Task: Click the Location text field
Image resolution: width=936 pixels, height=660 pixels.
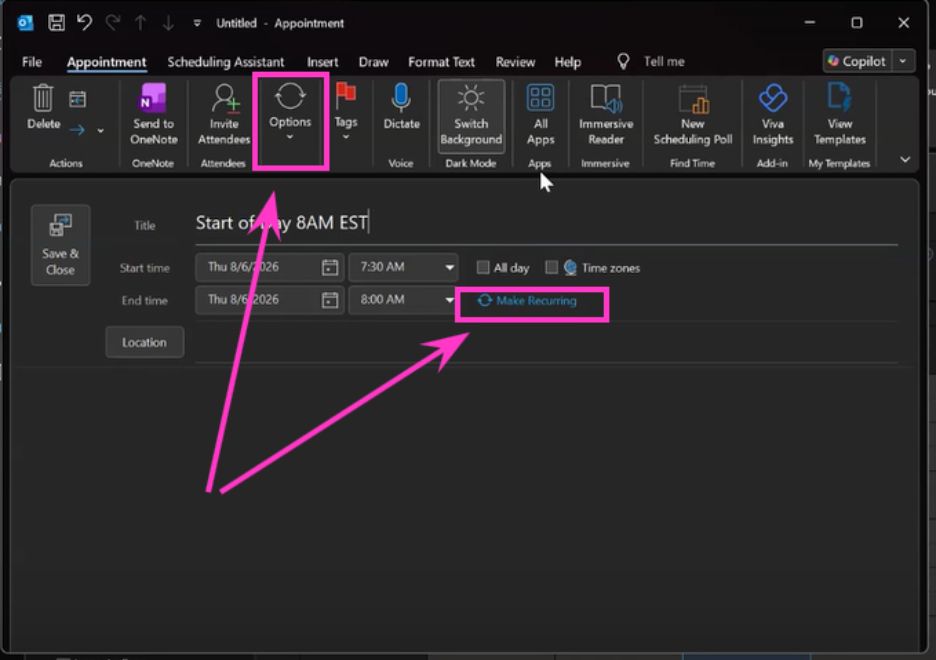Action: [x=546, y=343]
